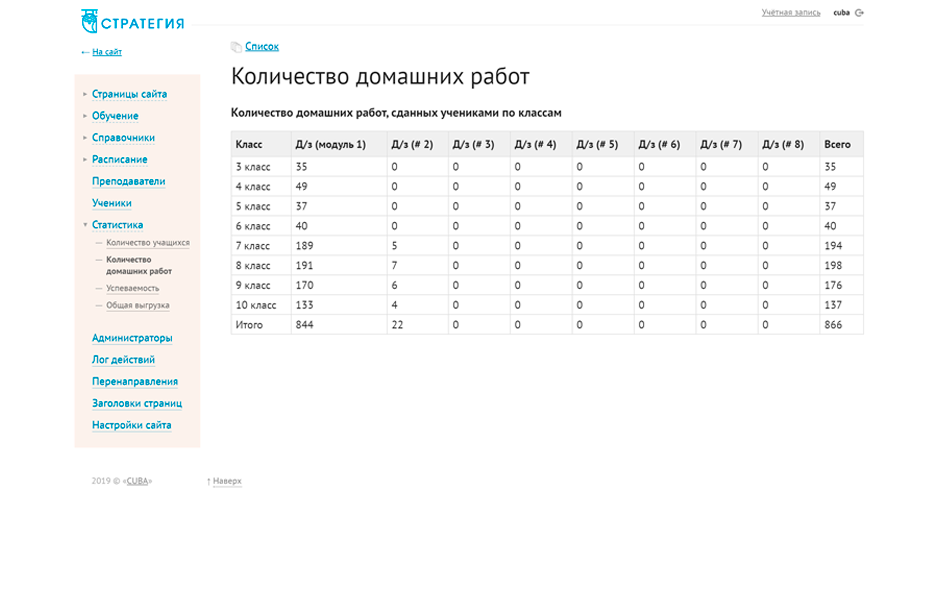Select Количество учащихся submenu item
The image size is (940, 612).
147,243
